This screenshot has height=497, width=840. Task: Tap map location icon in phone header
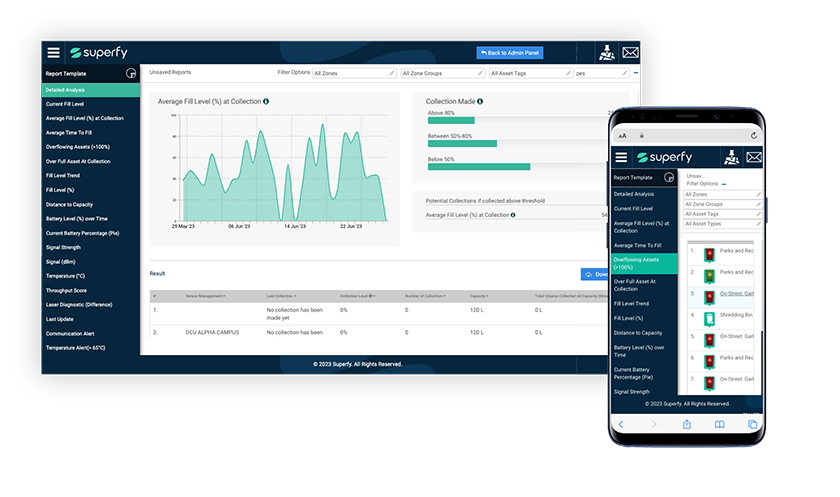(731, 157)
